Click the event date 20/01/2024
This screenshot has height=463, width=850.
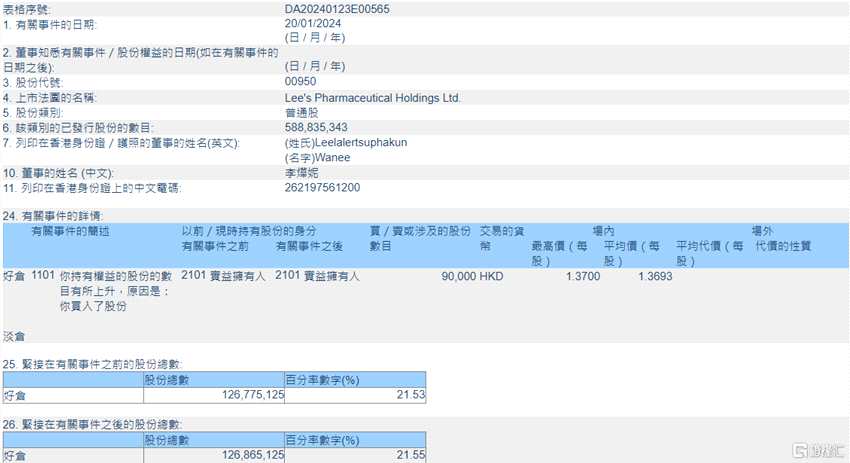[313, 23]
